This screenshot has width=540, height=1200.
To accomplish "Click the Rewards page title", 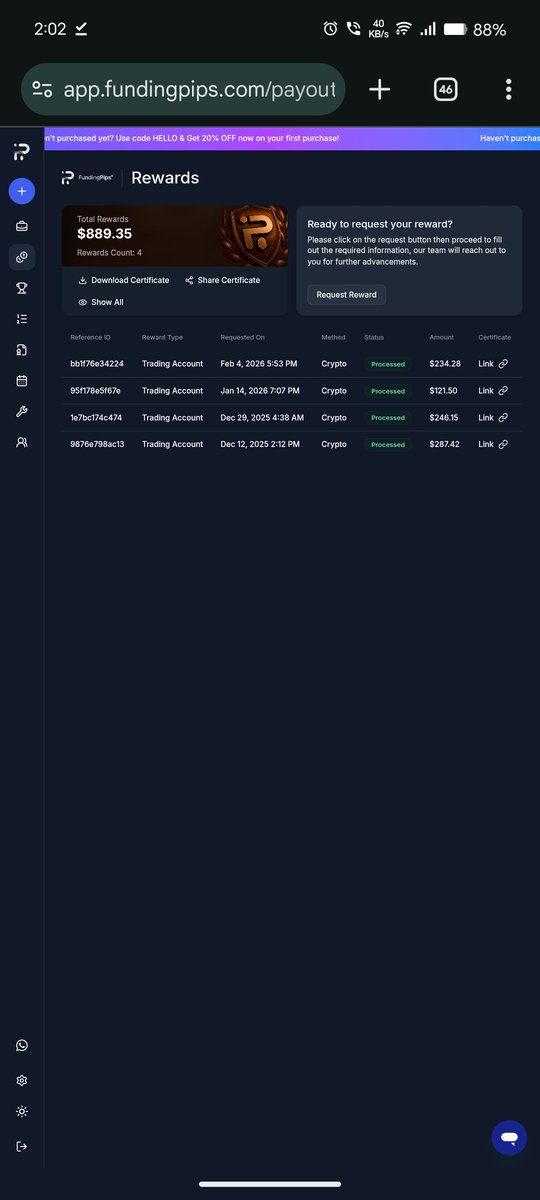I will point(165,178).
